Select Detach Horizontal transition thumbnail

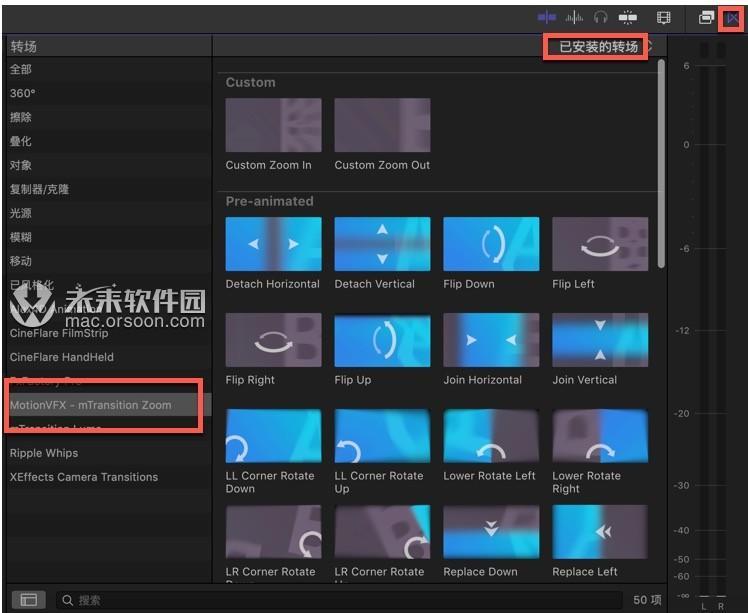(273, 244)
